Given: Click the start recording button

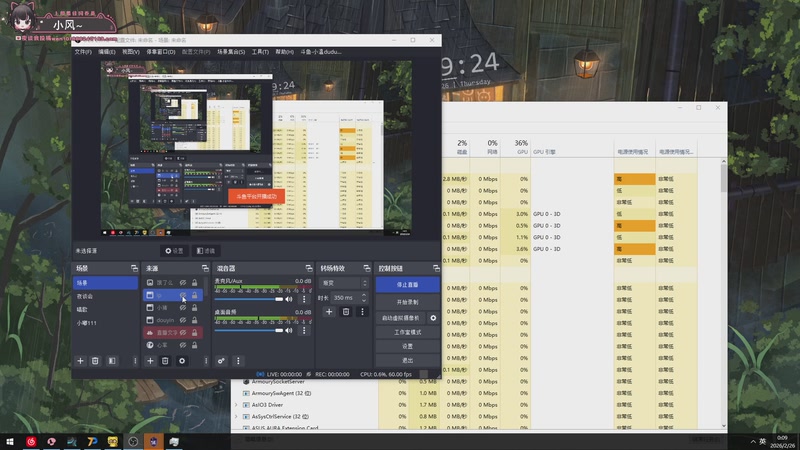Looking at the screenshot, I should click(408, 302).
